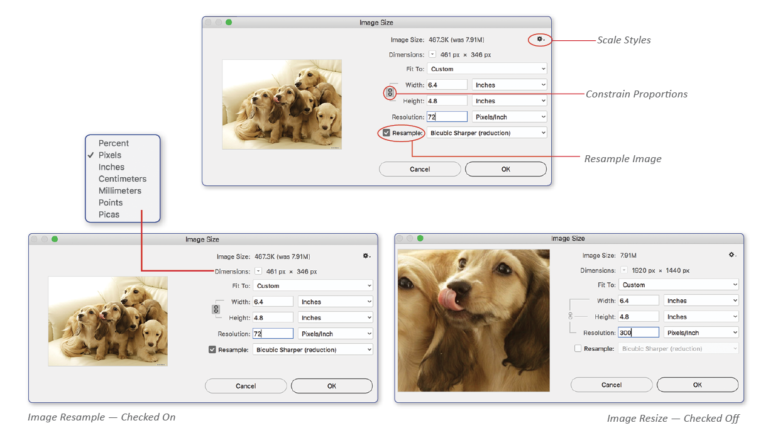
Task: Open Pixels/Inch dropdown in bottom-left dialog
Action: click(336, 333)
